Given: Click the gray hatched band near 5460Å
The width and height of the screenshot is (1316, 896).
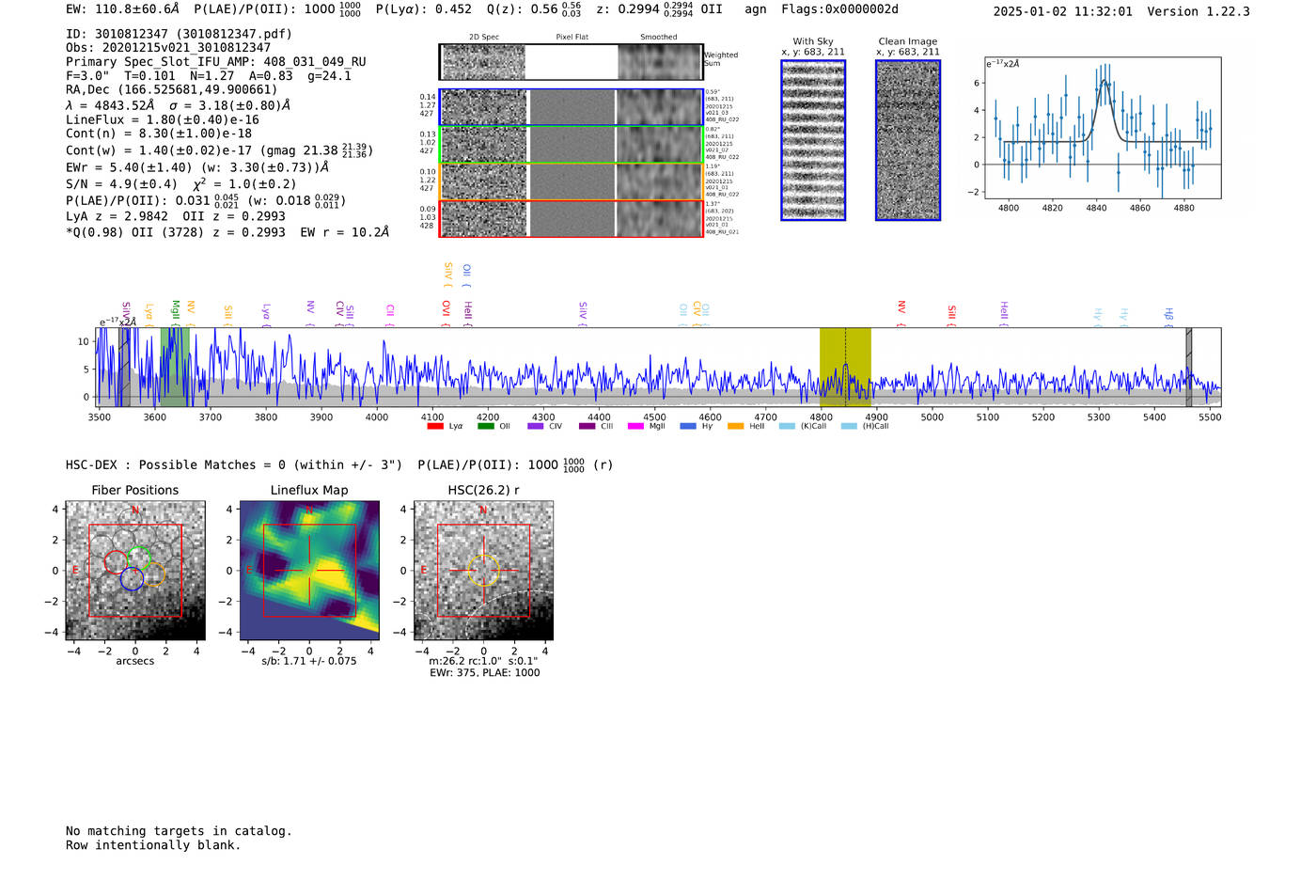Looking at the screenshot, I should 1188,367.
